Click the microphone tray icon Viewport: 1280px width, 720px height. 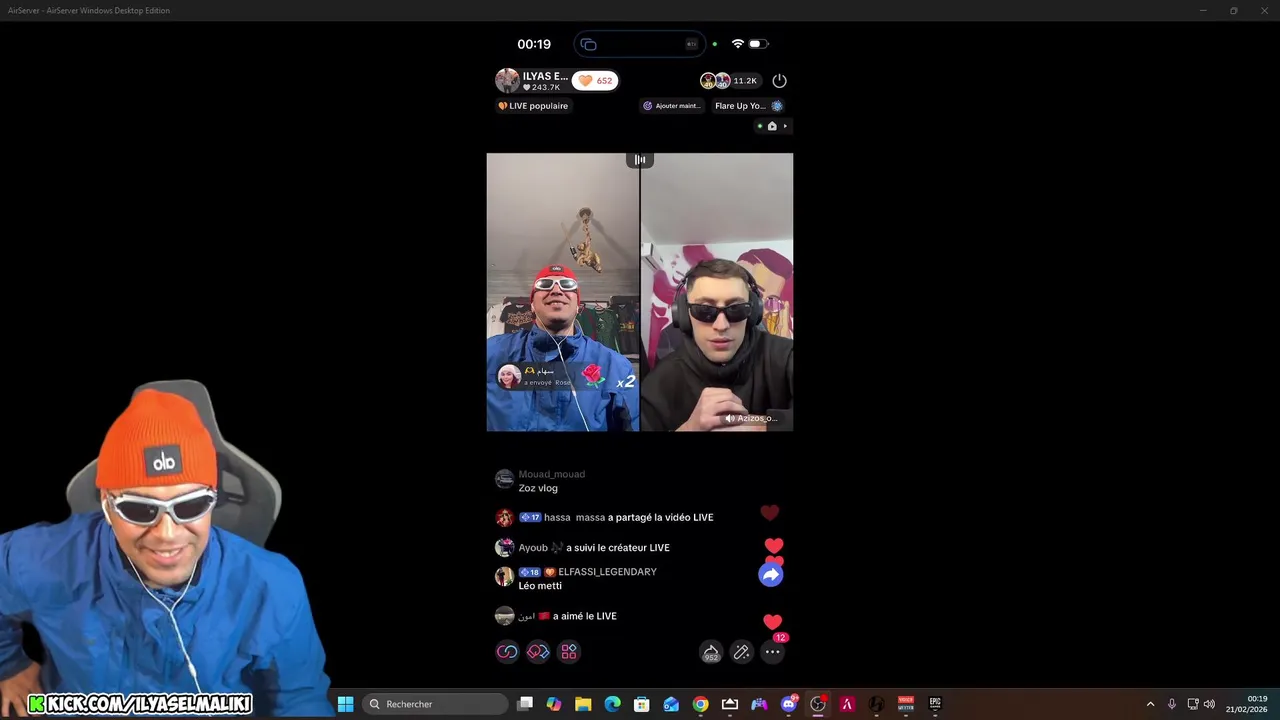tap(1172, 704)
